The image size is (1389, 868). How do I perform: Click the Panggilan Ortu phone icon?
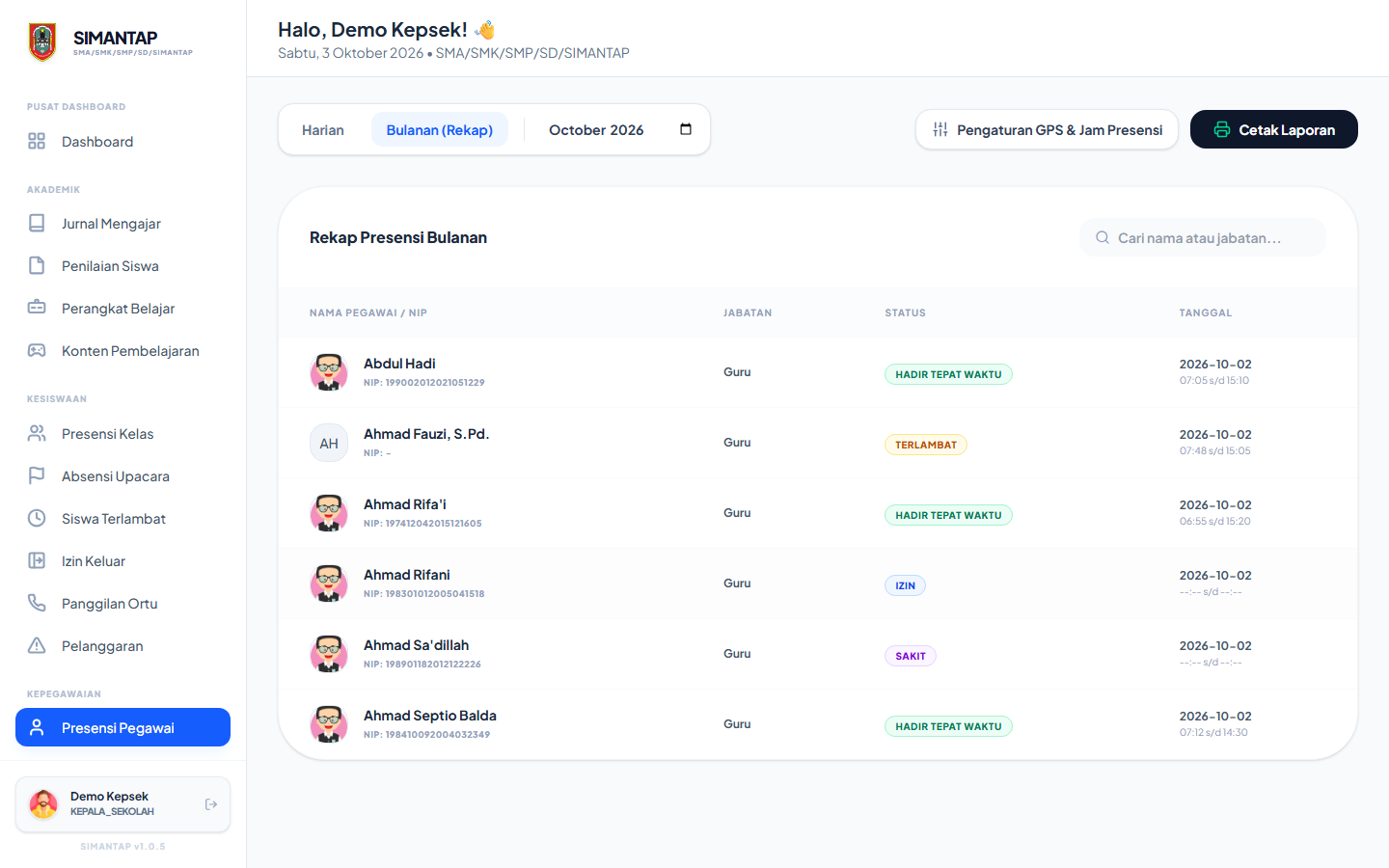(x=37, y=604)
